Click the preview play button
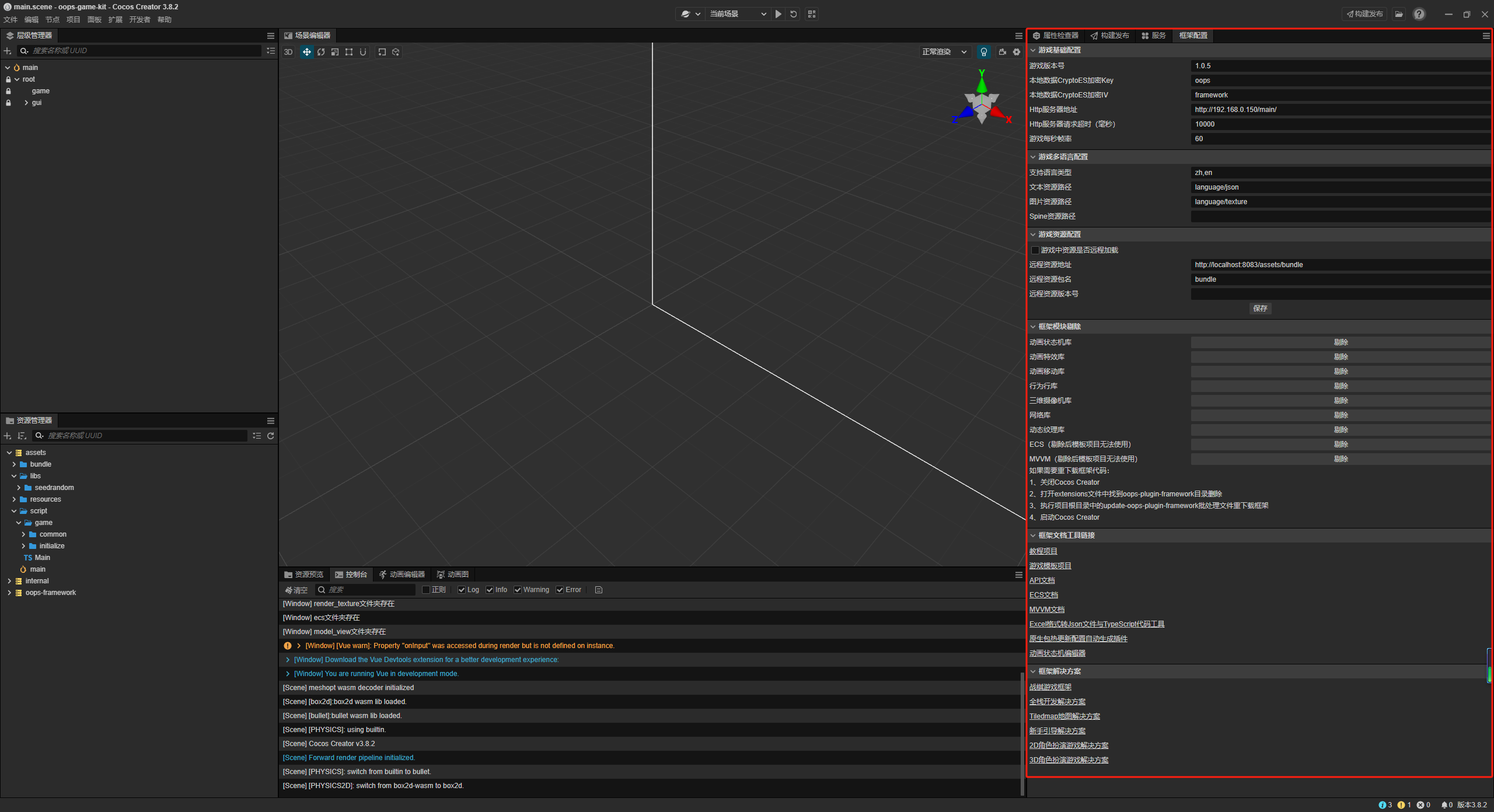Viewport: 1494px width, 812px height. [x=778, y=14]
